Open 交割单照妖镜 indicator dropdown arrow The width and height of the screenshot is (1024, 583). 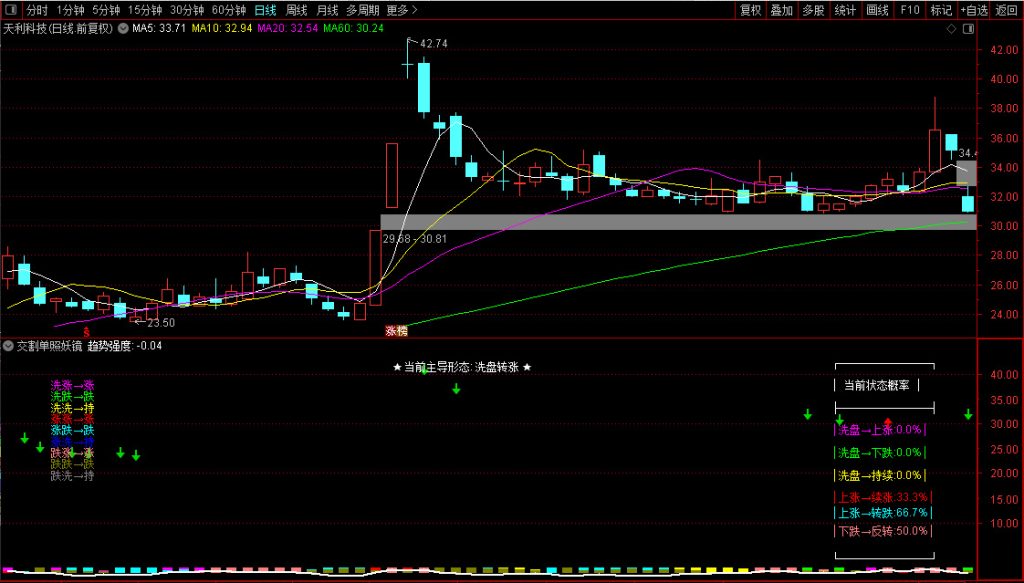coord(8,346)
